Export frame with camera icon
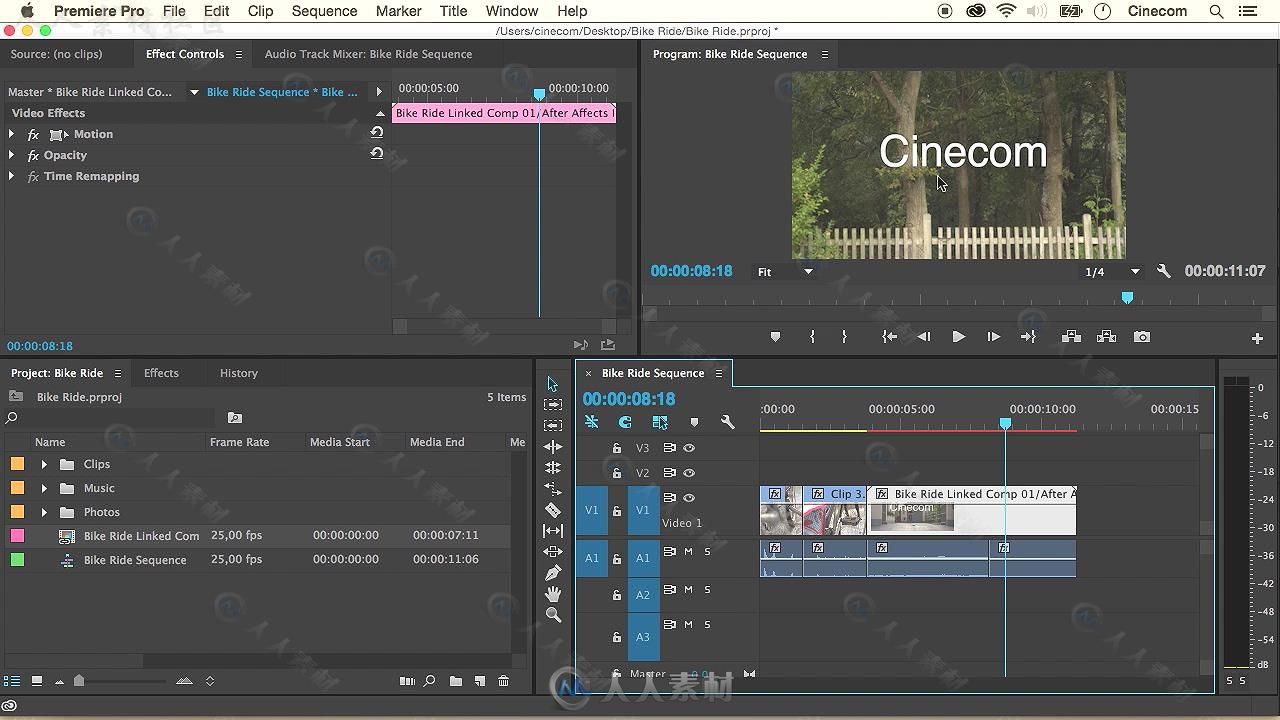Image resolution: width=1280 pixels, height=720 pixels. (1142, 337)
